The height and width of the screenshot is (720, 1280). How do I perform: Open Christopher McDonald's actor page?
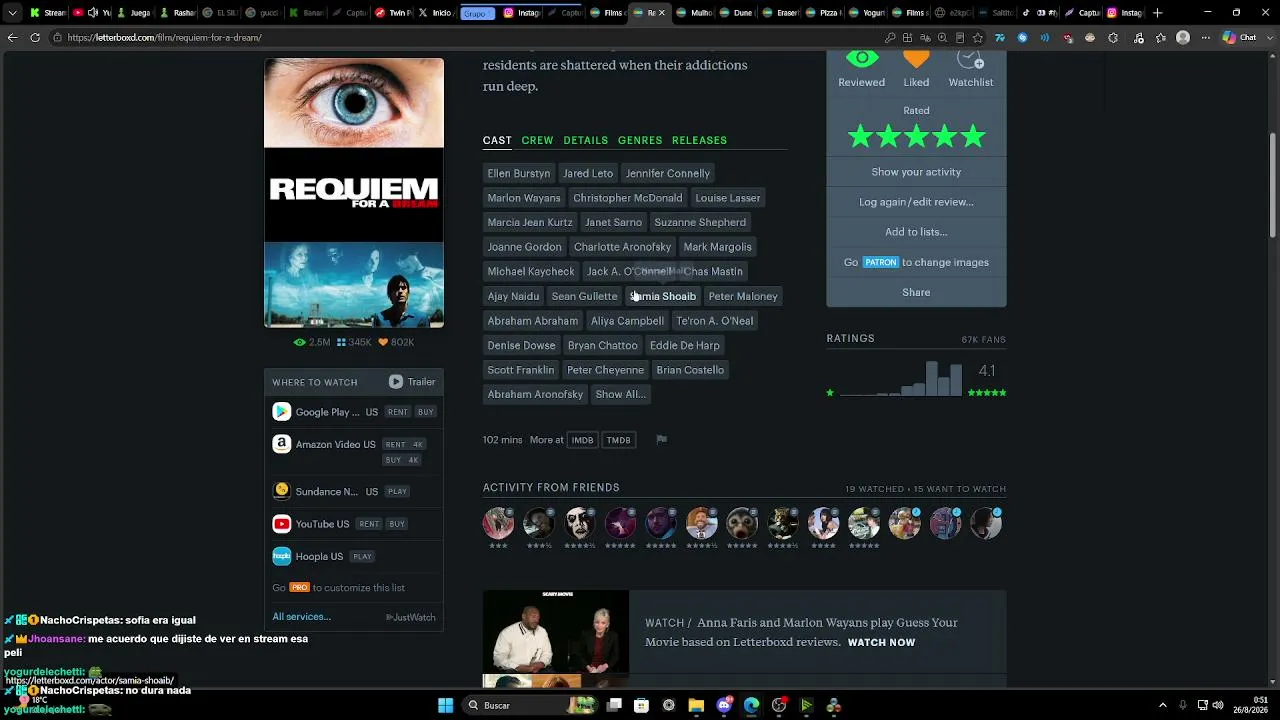628,198
